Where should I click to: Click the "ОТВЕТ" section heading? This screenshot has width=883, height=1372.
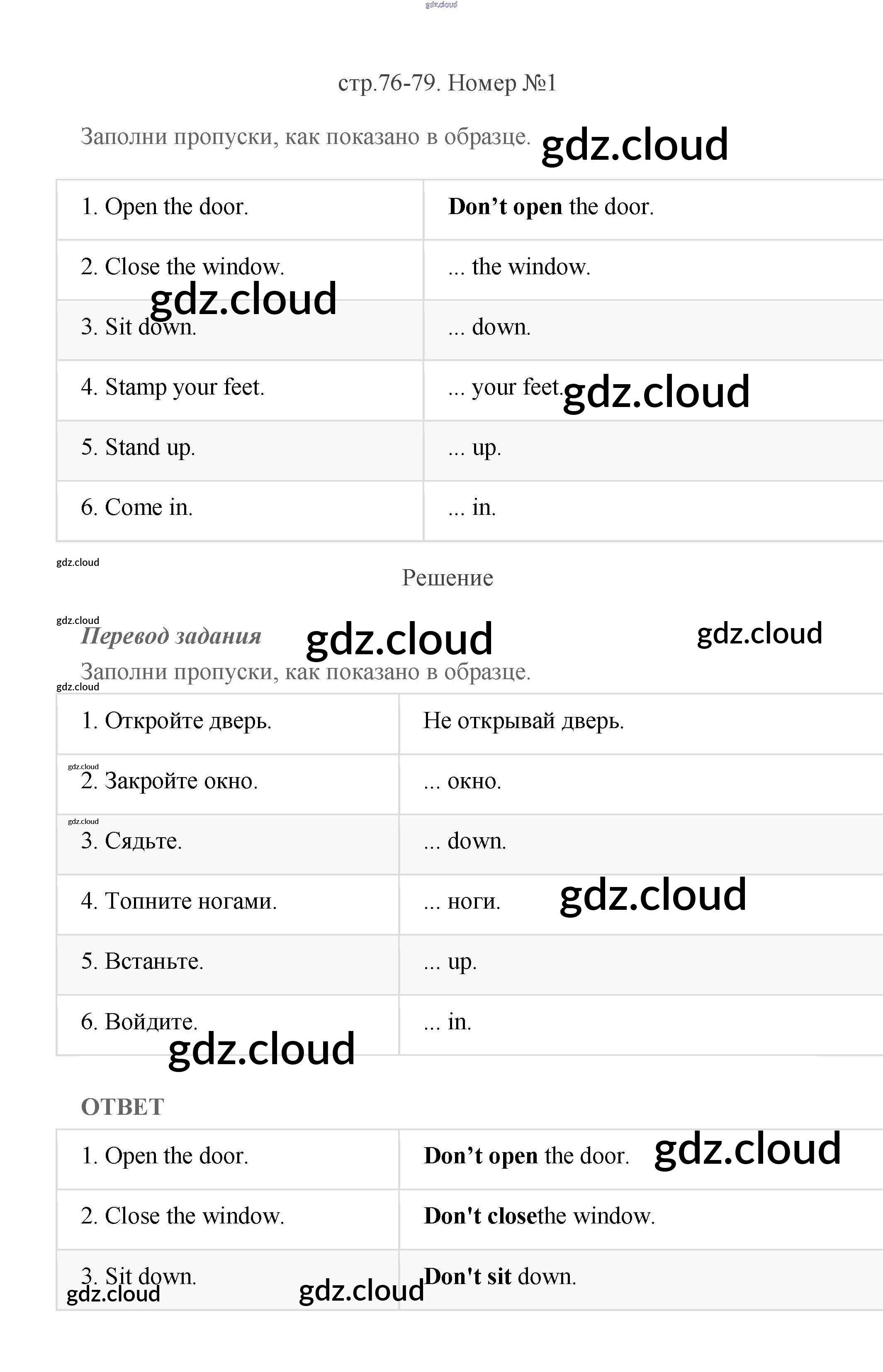[123, 1107]
